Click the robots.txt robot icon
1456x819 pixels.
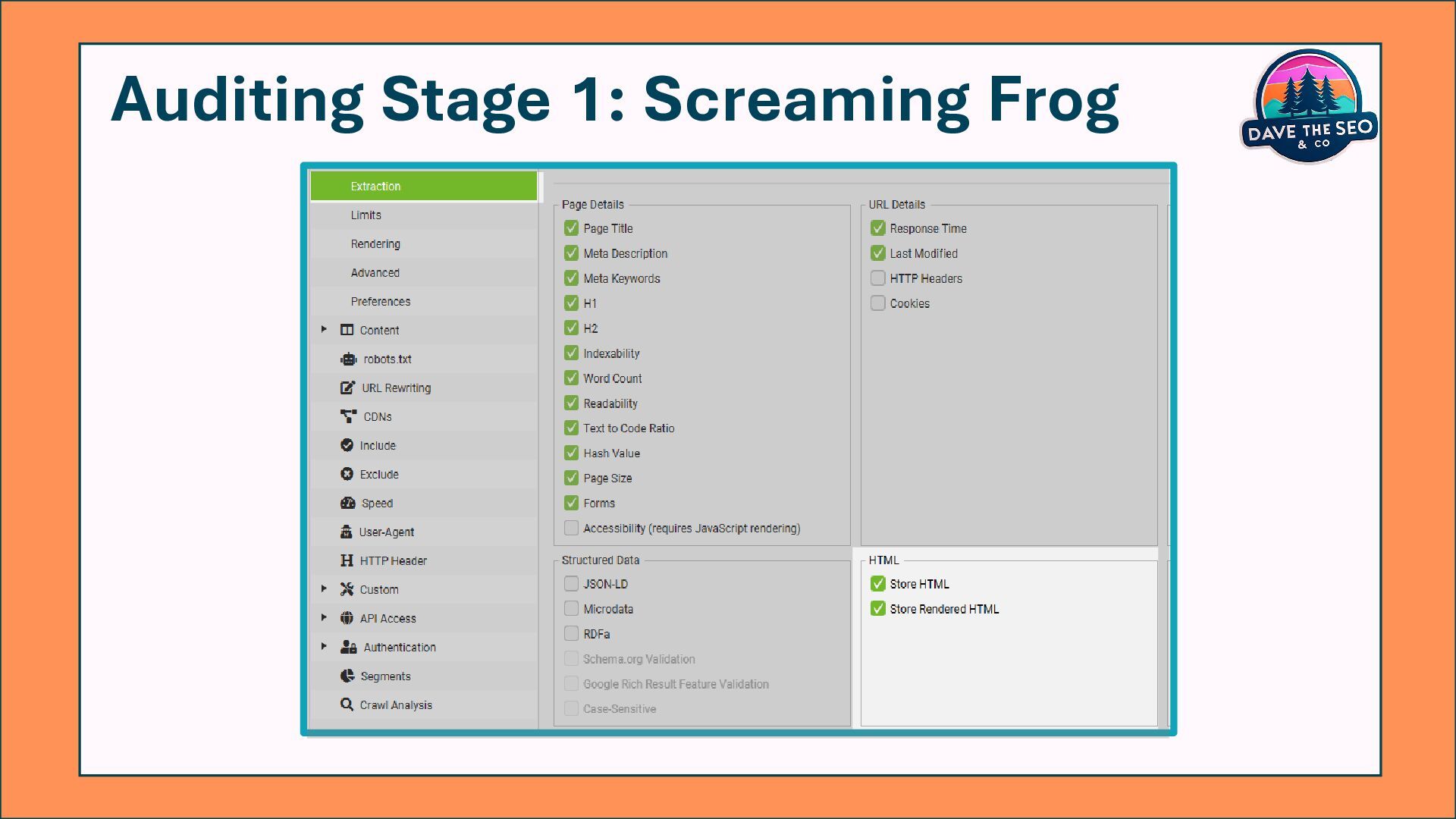click(348, 359)
